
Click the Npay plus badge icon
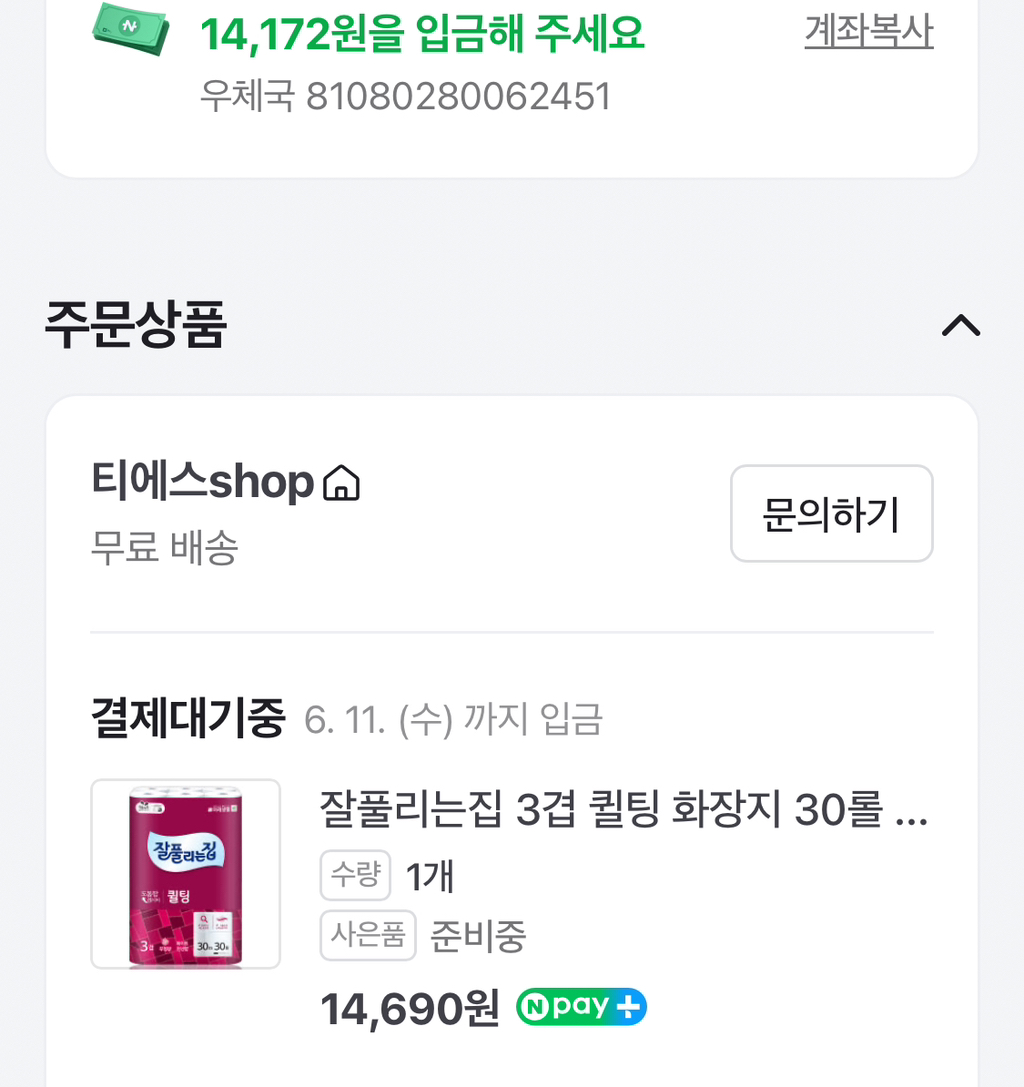[581, 1007]
